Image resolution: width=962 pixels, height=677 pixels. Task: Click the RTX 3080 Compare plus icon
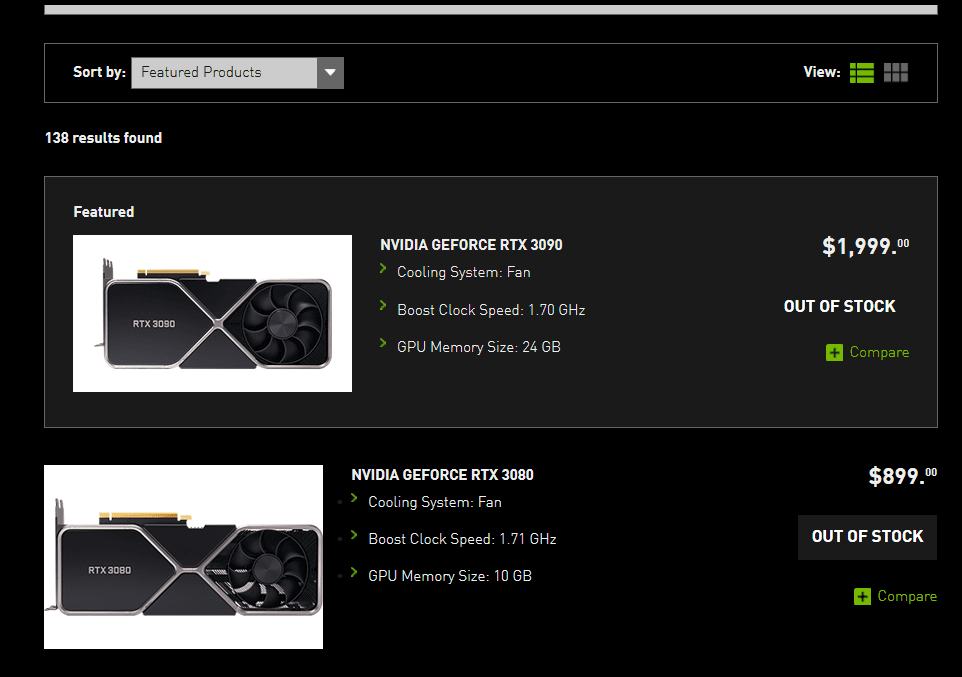tap(862, 596)
